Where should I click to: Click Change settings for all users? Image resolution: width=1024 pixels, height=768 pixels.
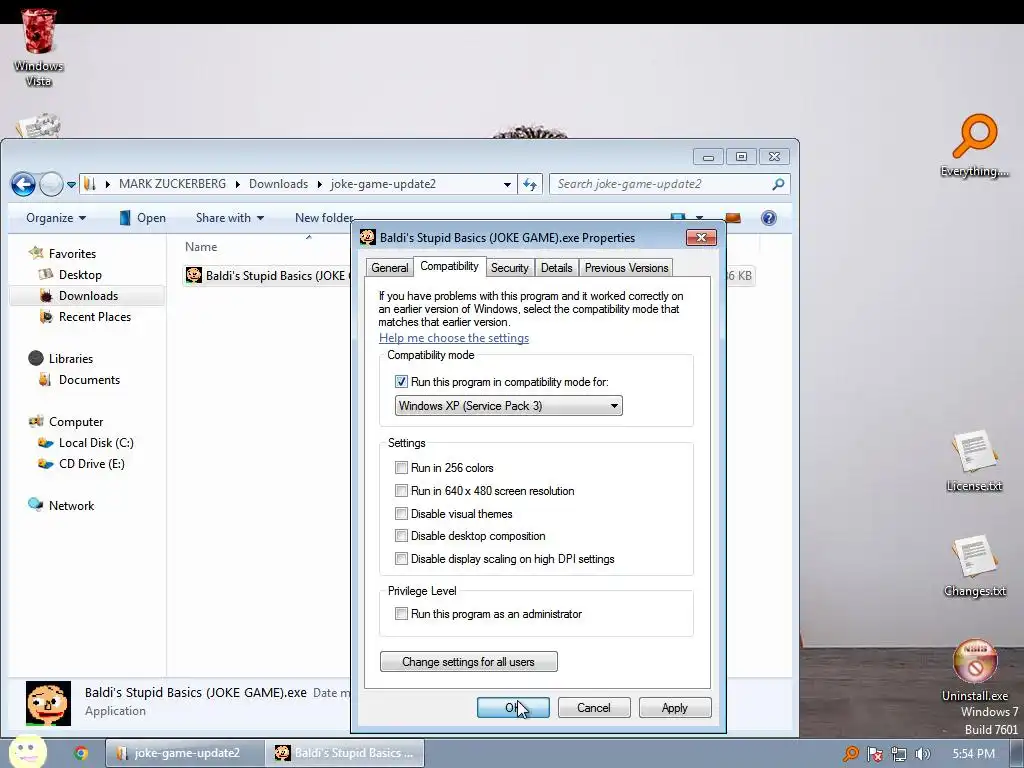[468, 662]
